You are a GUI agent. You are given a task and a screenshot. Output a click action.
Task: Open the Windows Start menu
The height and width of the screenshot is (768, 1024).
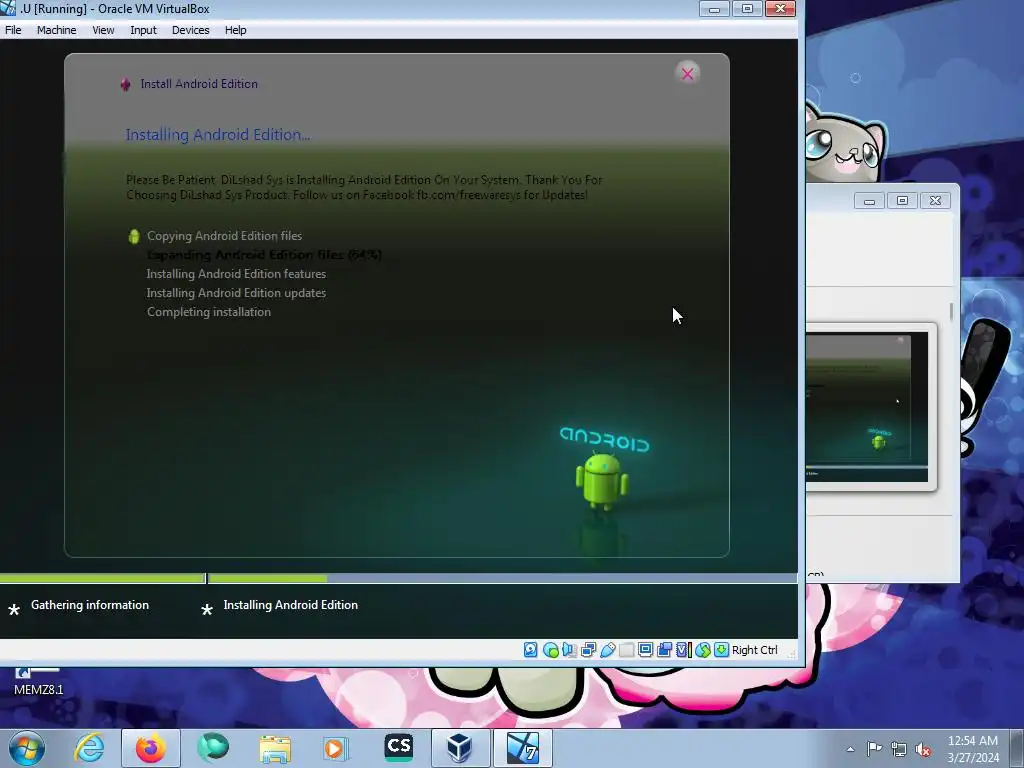27,748
